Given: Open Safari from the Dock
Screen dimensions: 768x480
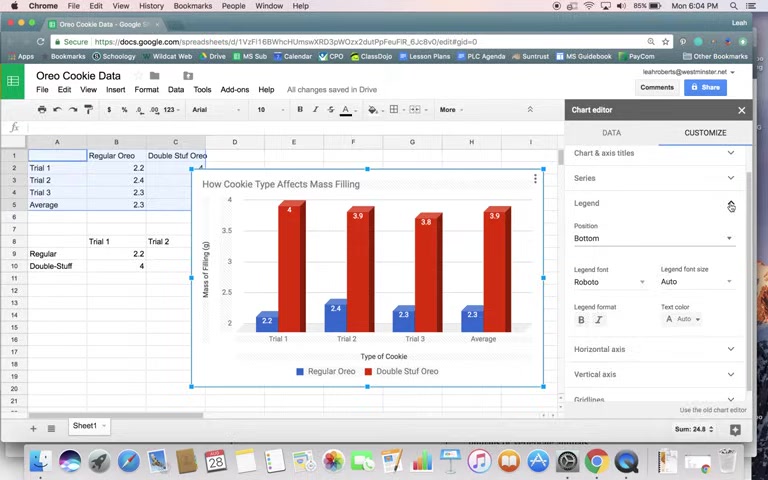Looking at the screenshot, I should tap(129, 461).
